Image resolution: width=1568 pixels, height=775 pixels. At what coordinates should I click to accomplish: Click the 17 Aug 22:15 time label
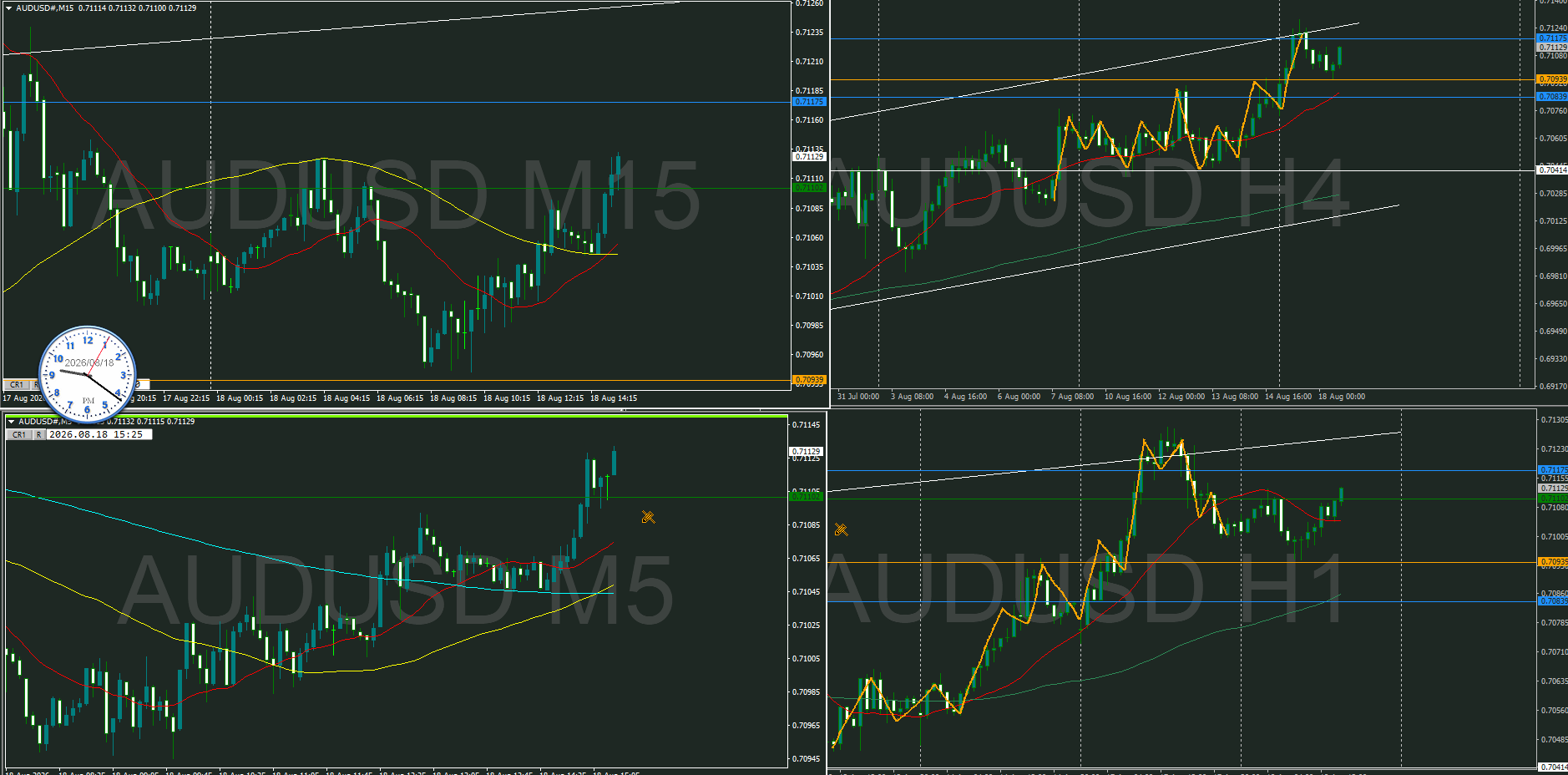(x=186, y=398)
